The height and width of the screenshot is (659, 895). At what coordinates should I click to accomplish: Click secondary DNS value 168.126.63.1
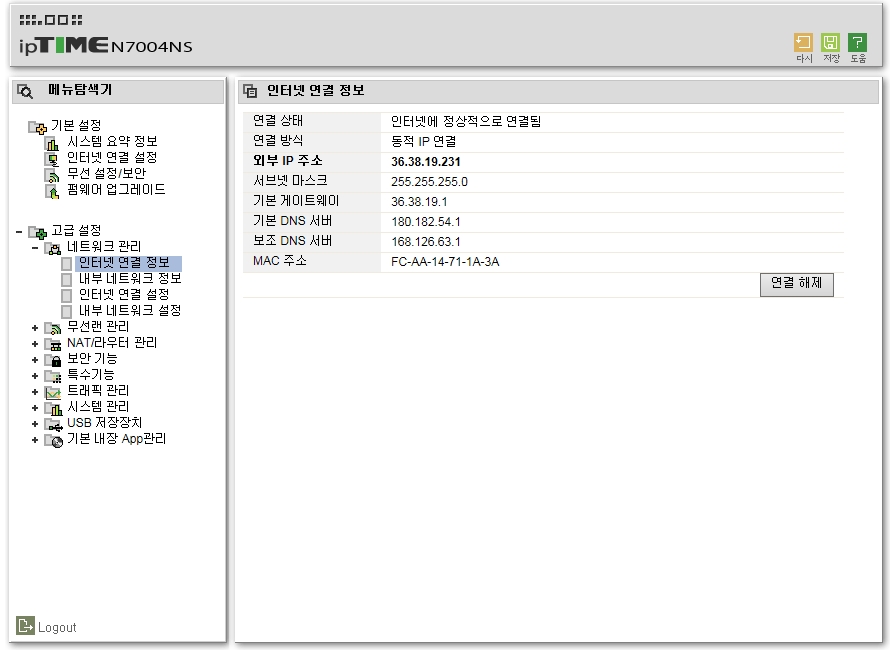[x=426, y=242]
